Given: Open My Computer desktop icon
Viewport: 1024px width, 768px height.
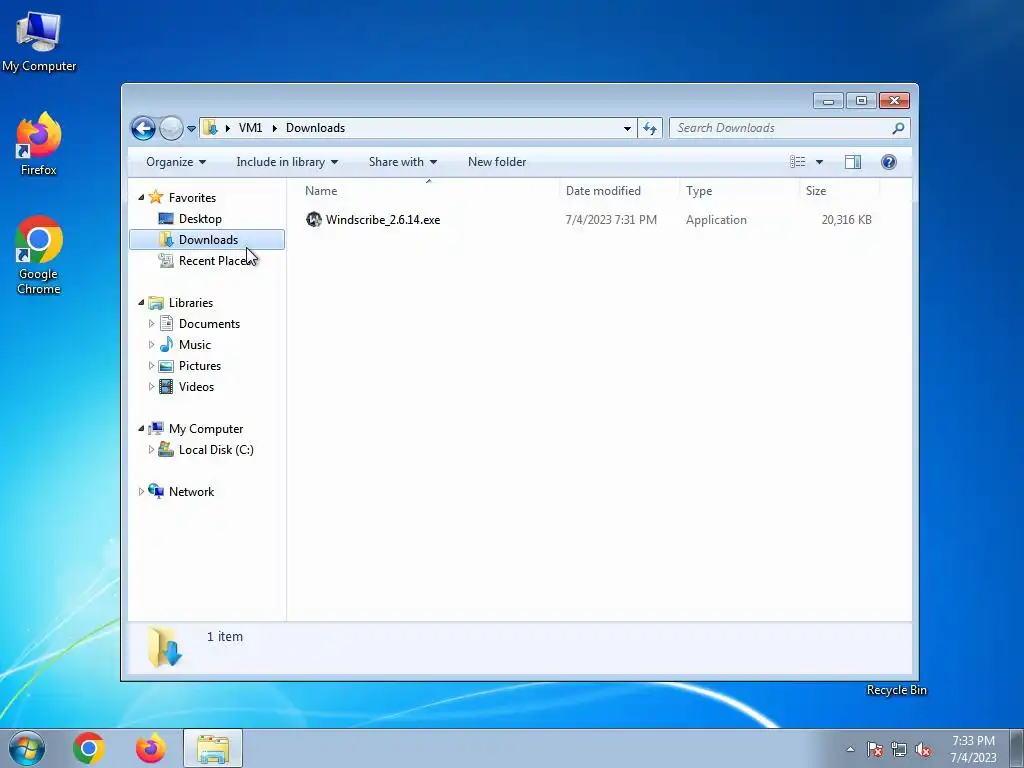Looking at the screenshot, I should click(39, 42).
